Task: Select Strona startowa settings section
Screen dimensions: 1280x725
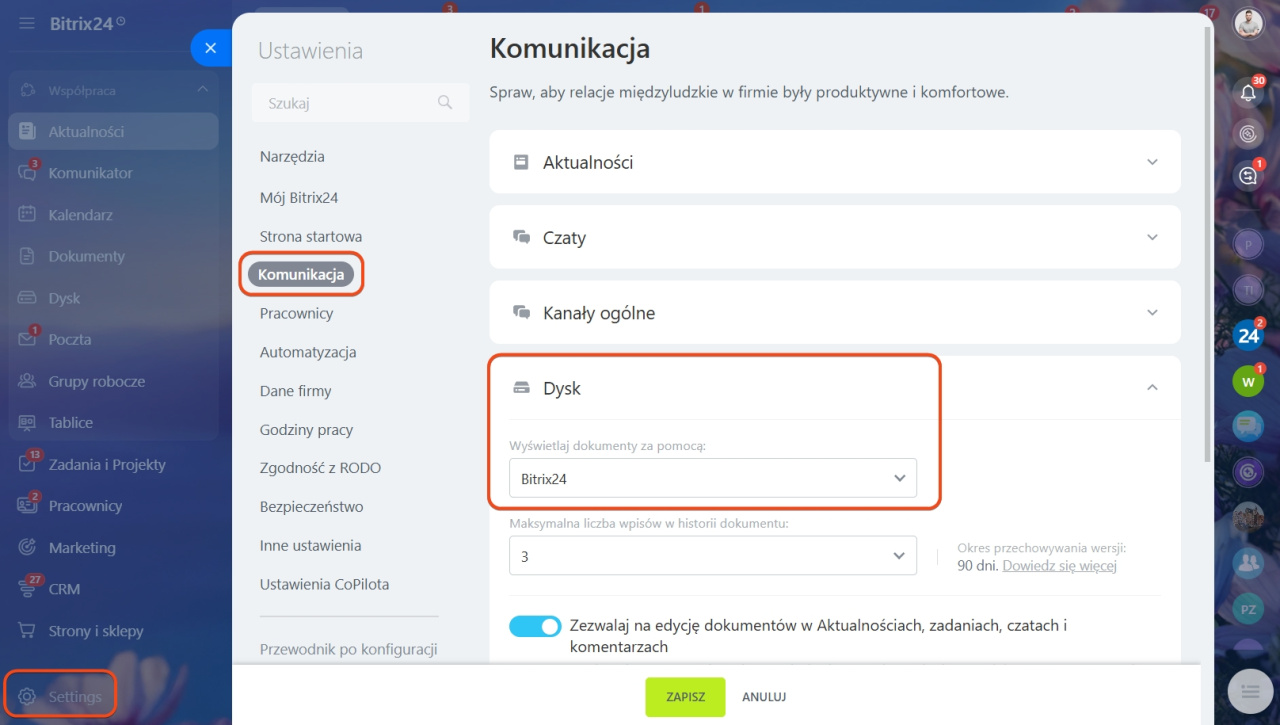Action: tap(311, 237)
